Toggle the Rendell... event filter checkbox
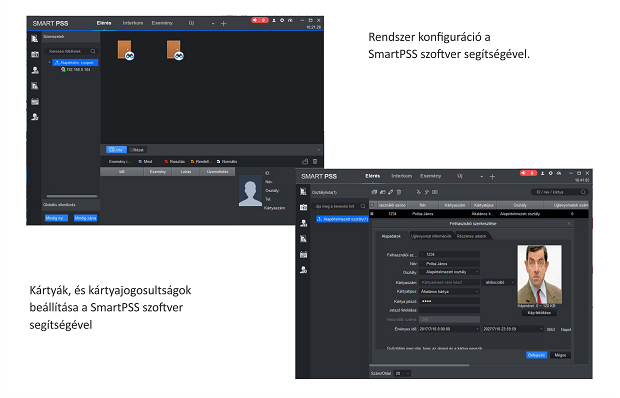The image size is (620, 398). pyautogui.click(x=192, y=162)
